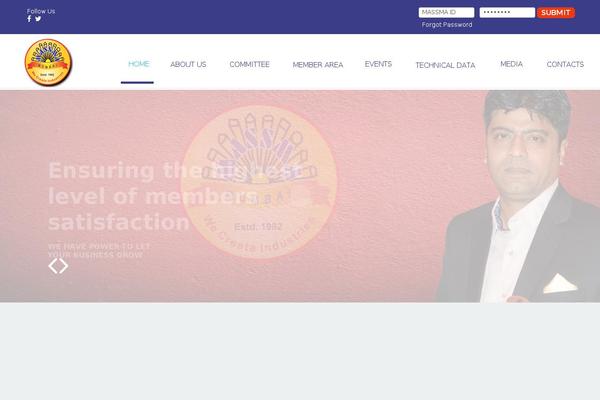Follow the Forgot Password link

coord(447,24)
